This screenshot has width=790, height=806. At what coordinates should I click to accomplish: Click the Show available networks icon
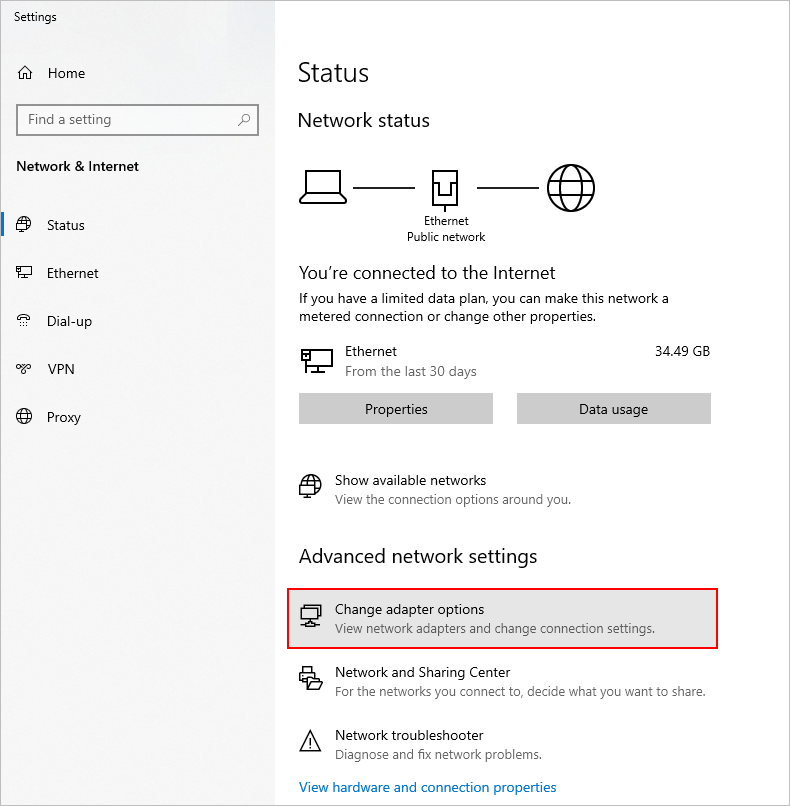click(310, 486)
